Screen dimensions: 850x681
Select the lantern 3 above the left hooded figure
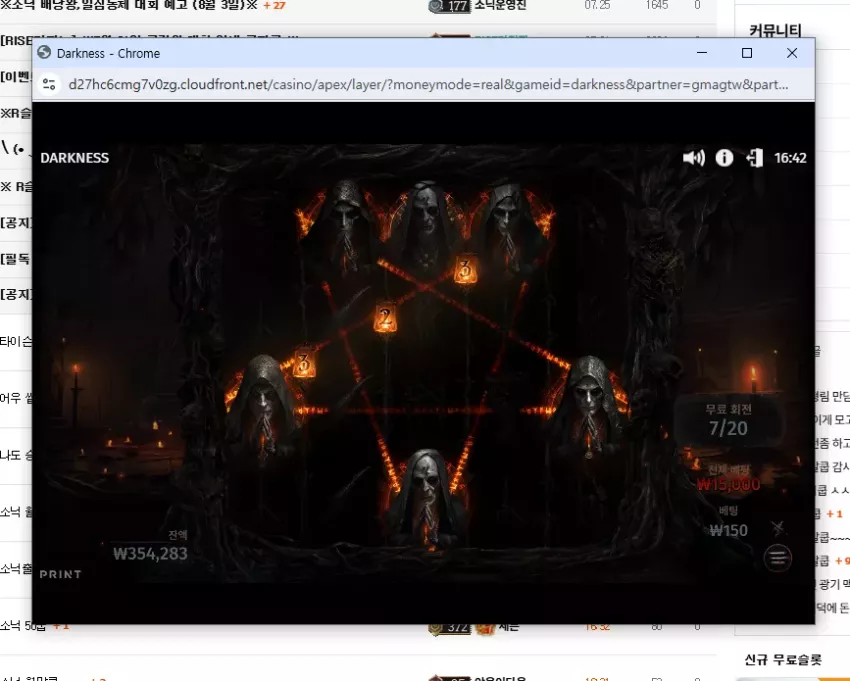pyautogui.click(x=304, y=362)
